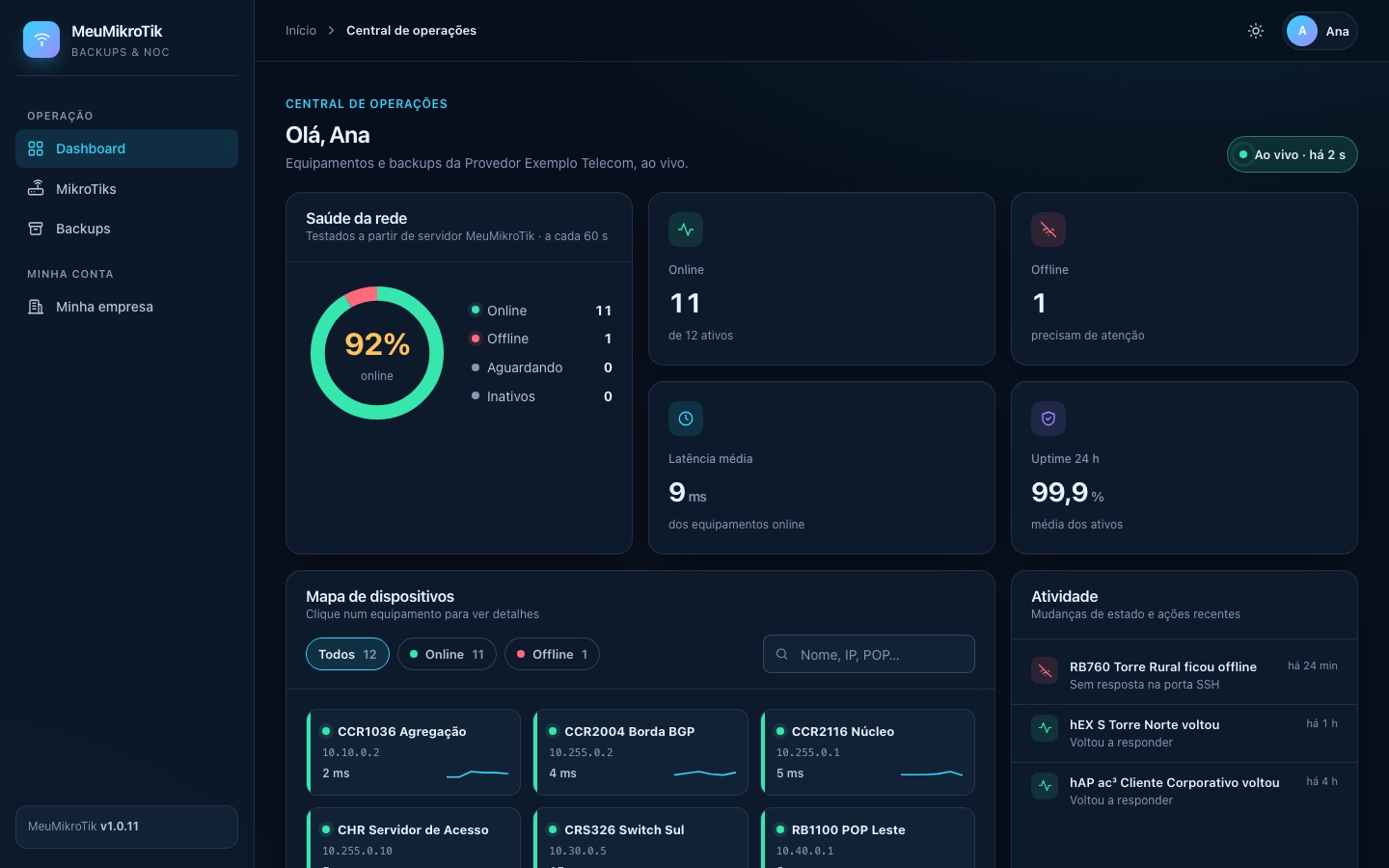1389x868 pixels.
Task: Open RB760 Torre Rural ficou offline activity
Action: 1185,675
